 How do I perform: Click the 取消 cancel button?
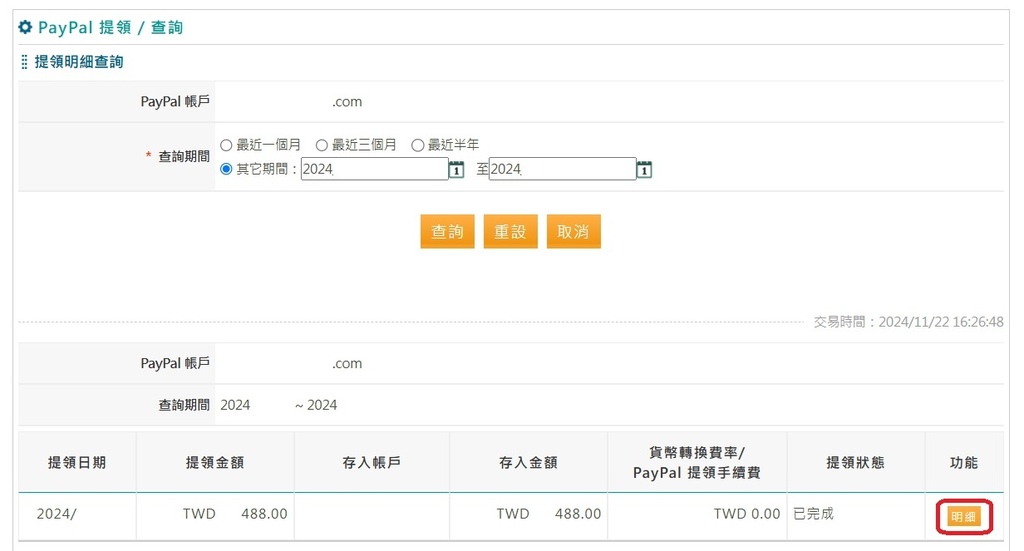pos(573,232)
